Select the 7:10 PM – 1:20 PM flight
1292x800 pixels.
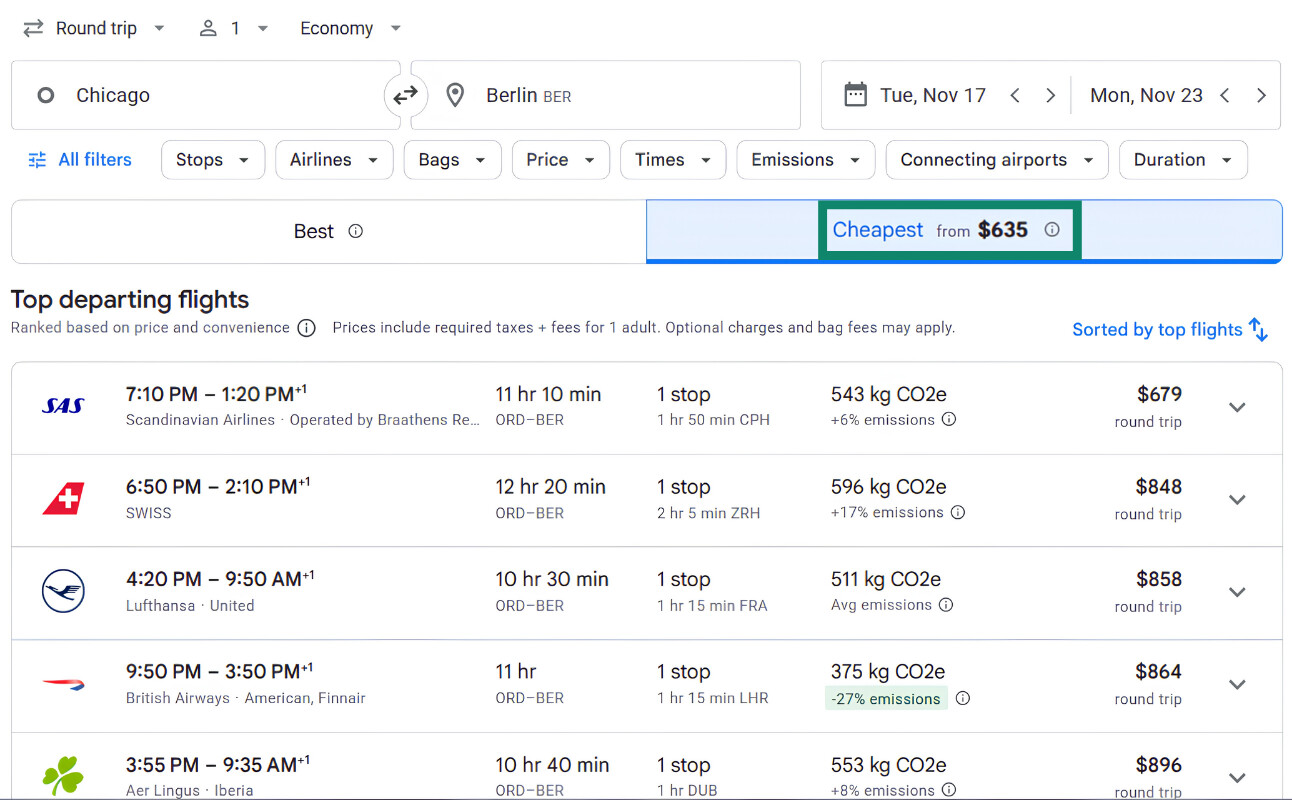(x=646, y=407)
